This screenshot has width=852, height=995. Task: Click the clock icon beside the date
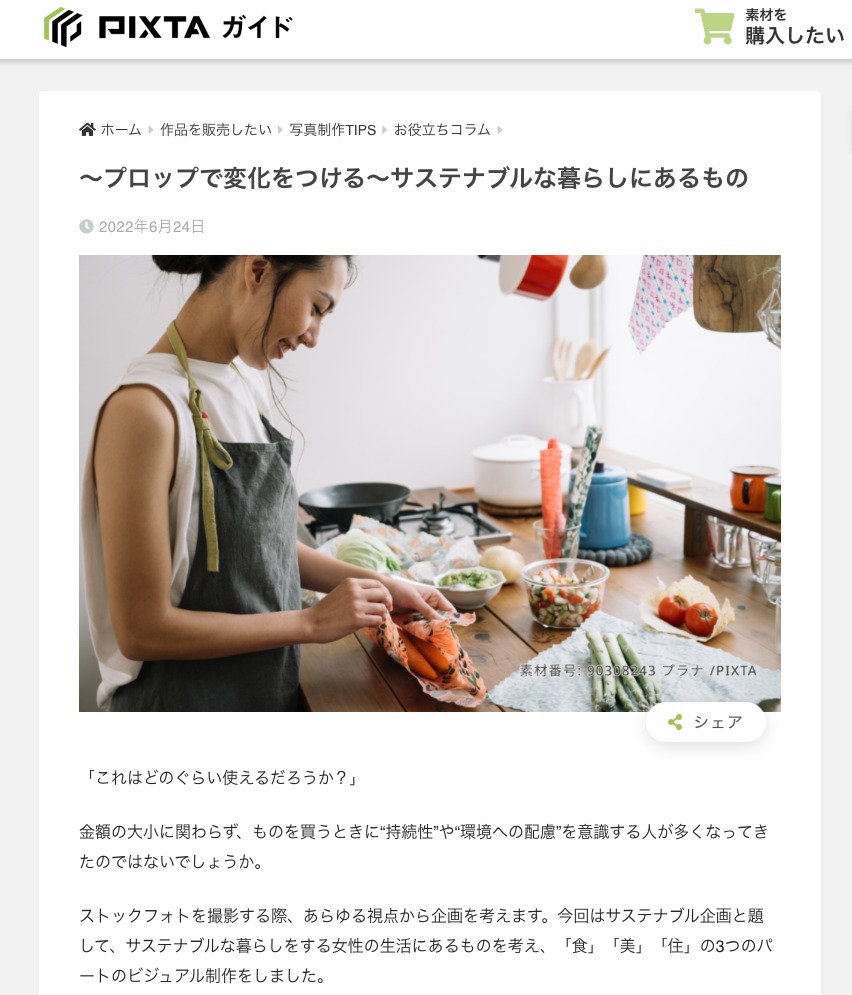(x=86, y=227)
